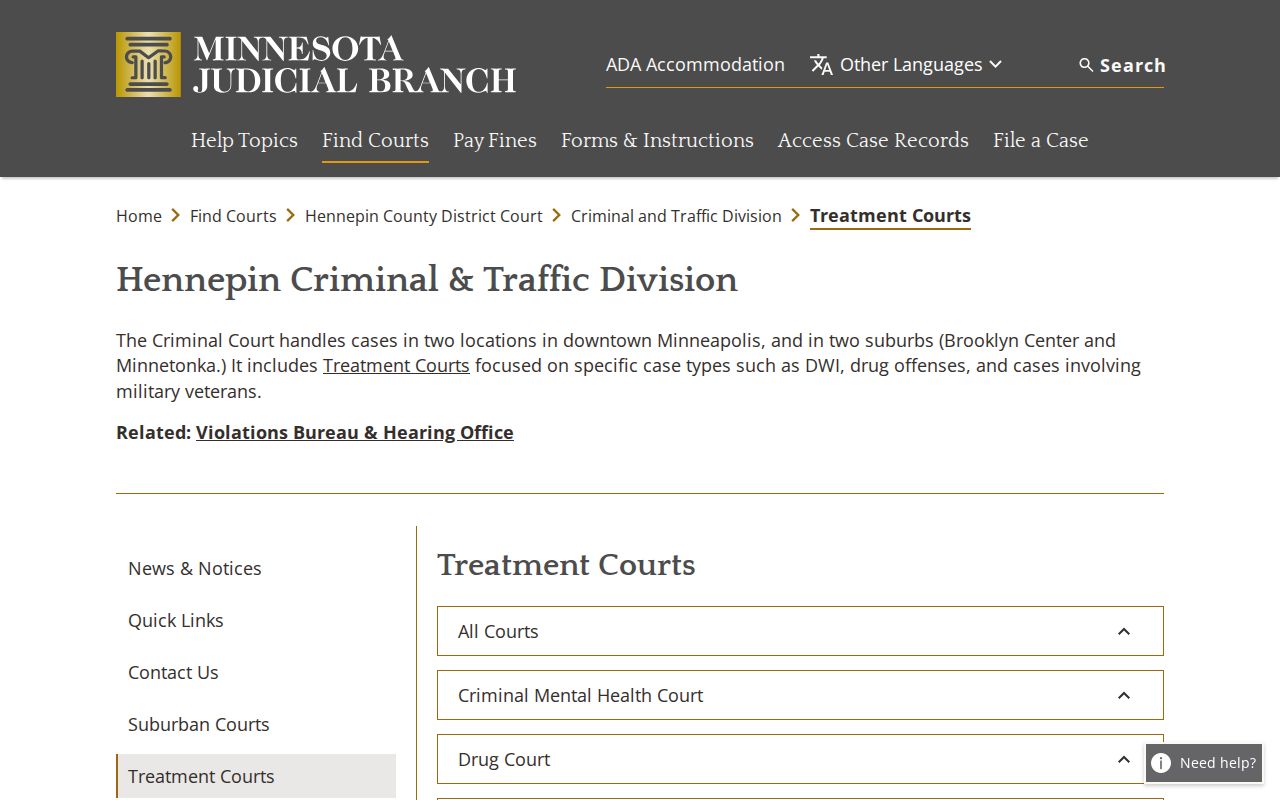This screenshot has height=800, width=1280.
Task: Select Treatment Courts in sidebar
Action: (256, 776)
